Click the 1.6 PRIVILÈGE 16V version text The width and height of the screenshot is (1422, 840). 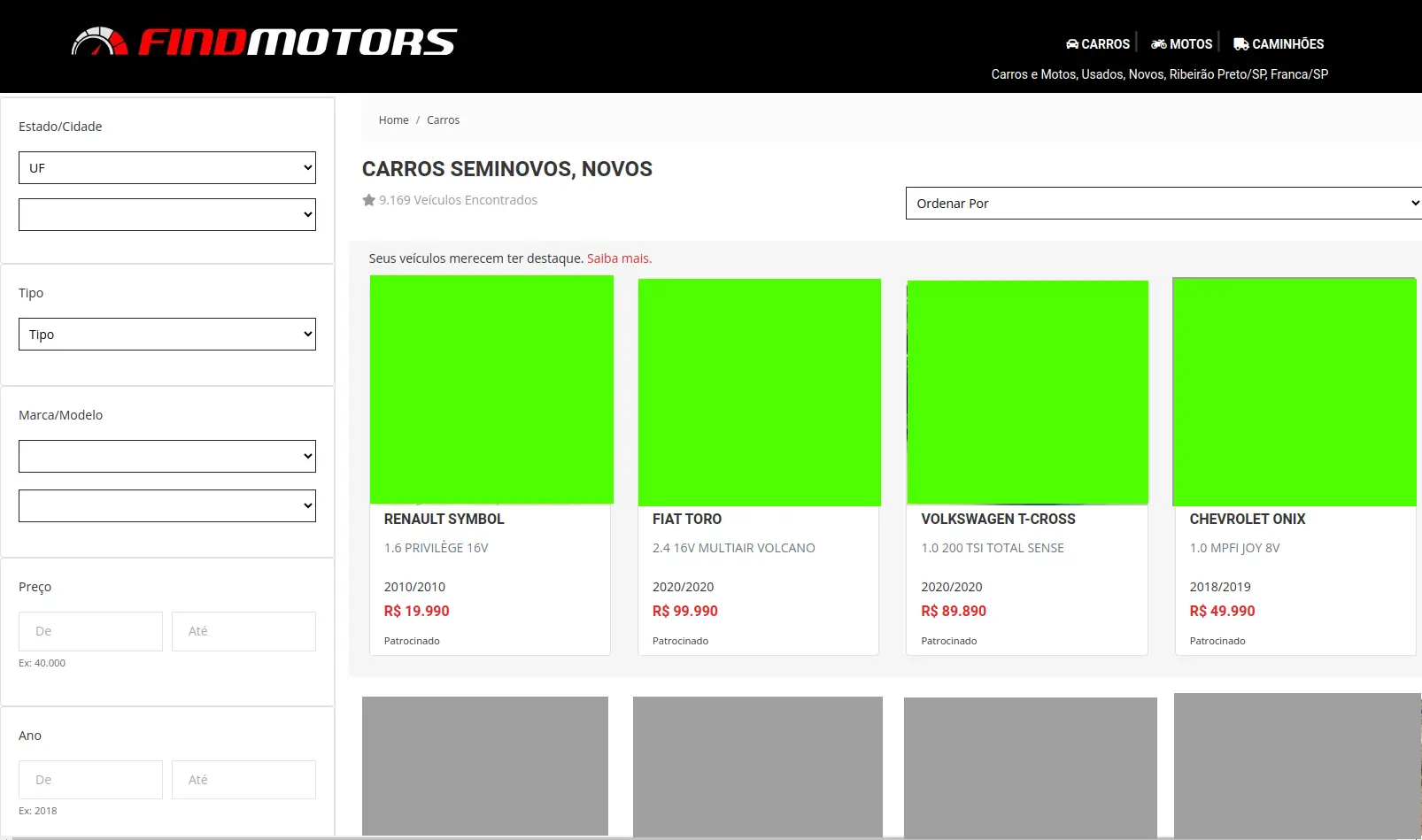coord(437,549)
